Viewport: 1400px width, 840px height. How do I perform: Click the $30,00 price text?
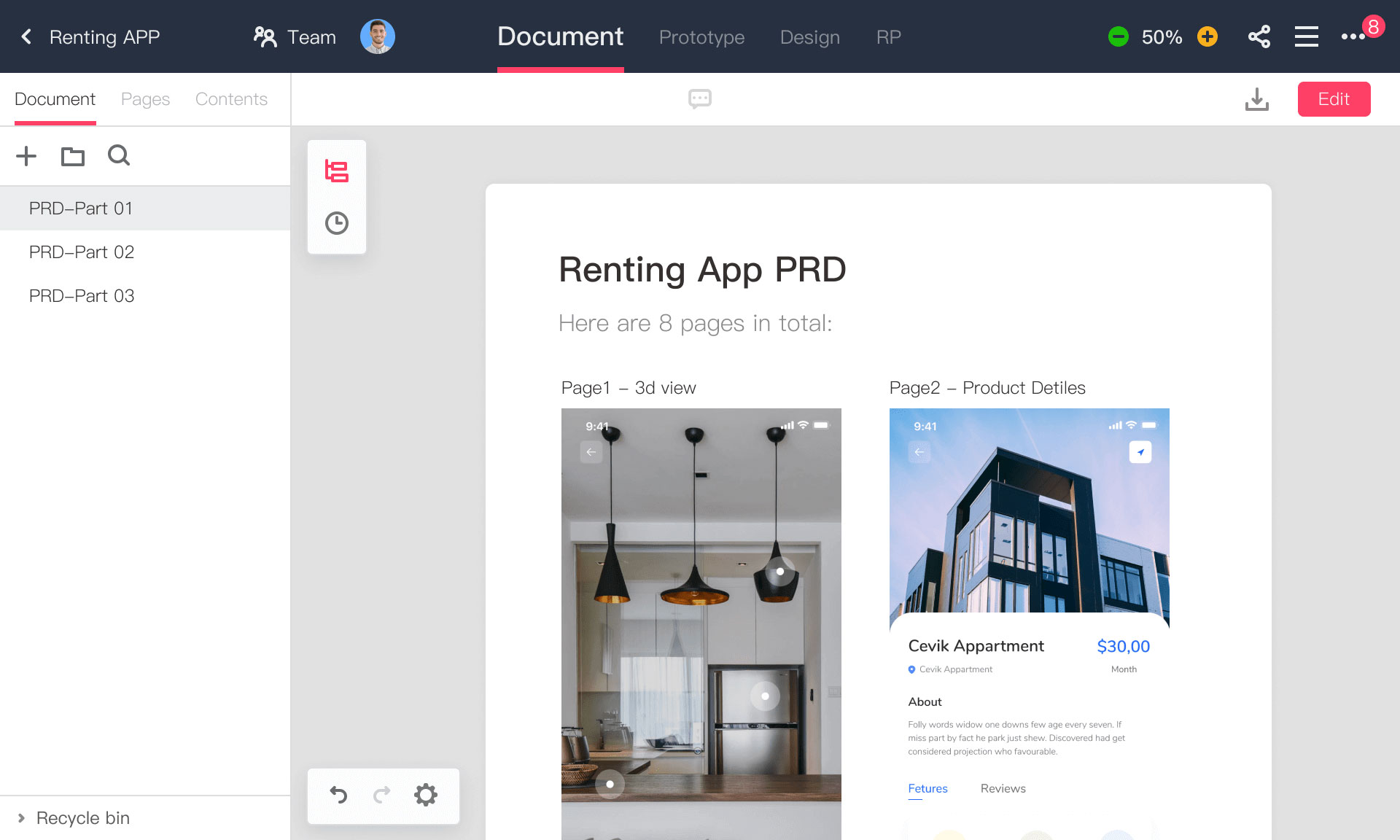1123,646
